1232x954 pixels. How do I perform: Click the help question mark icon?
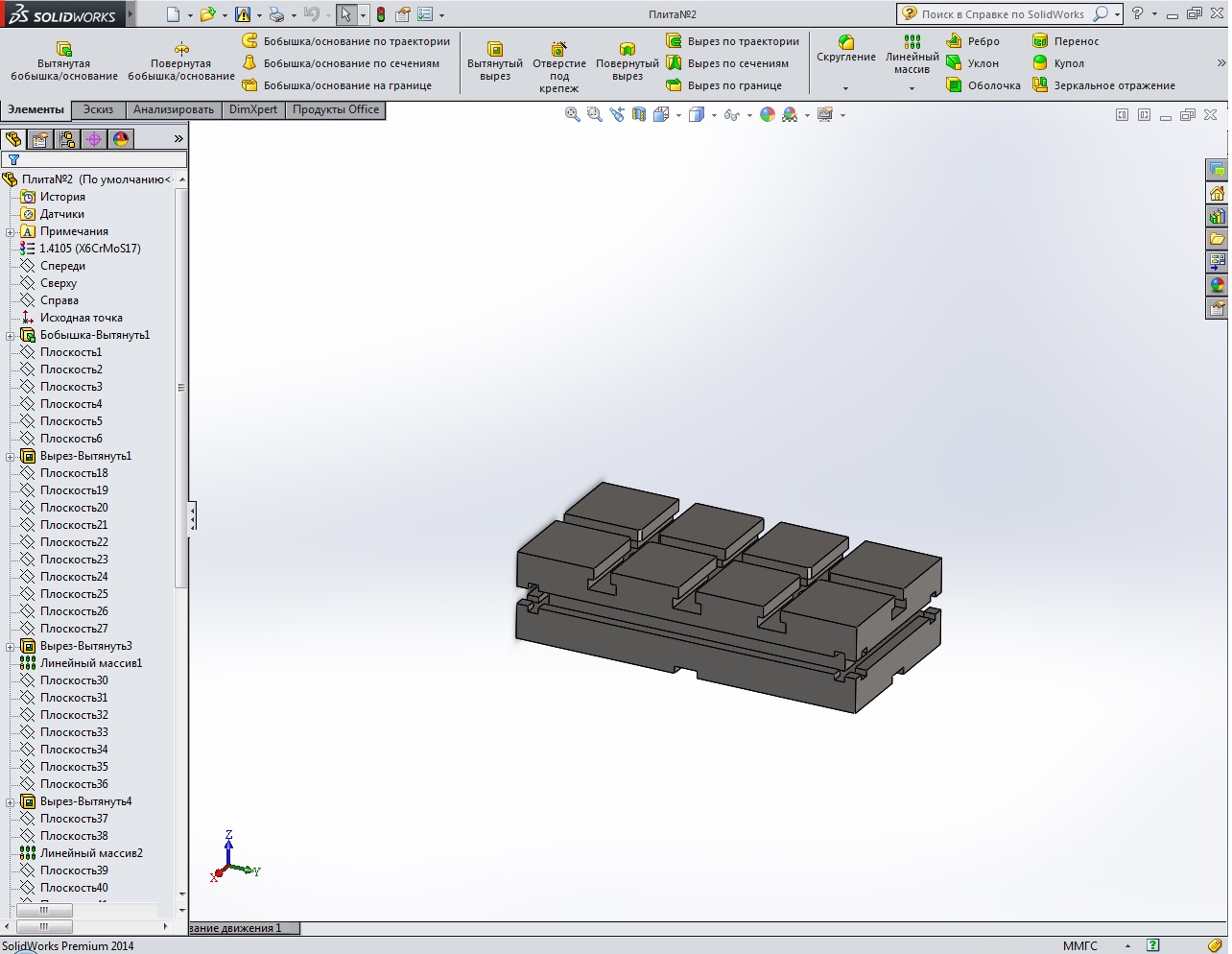point(1137,13)
